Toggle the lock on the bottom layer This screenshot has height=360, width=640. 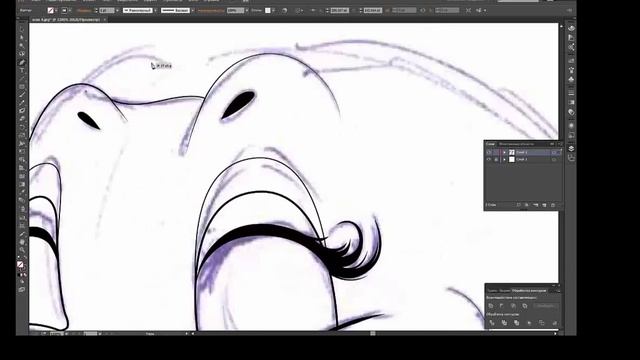tap(496, 159)
